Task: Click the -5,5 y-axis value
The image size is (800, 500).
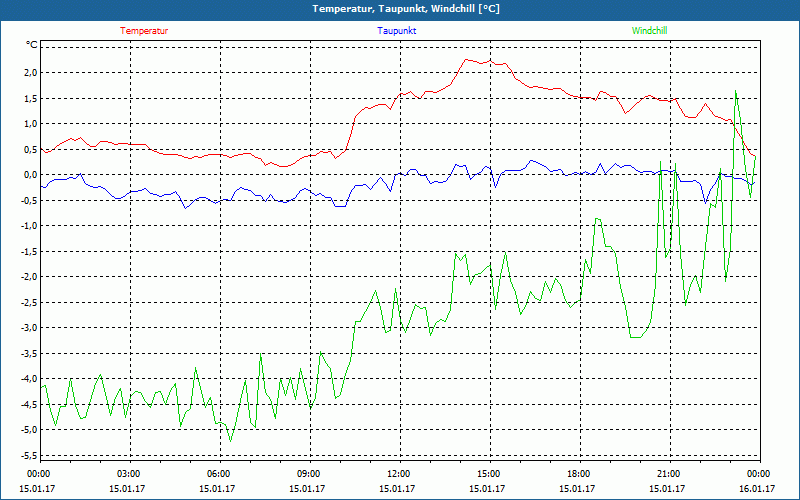Action: (30, 455)
